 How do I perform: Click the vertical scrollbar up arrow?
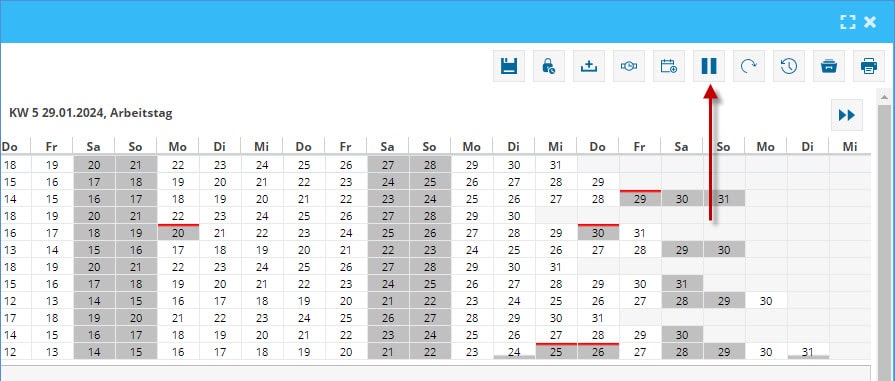point(884,96)
